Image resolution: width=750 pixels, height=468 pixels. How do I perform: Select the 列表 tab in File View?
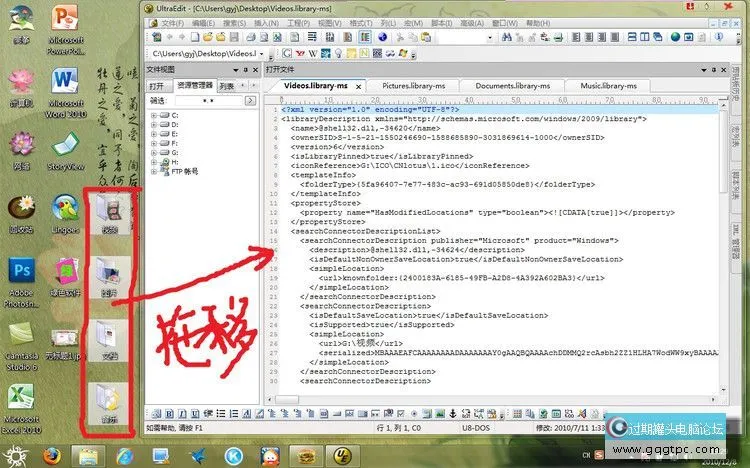click(x=227, y=86)
